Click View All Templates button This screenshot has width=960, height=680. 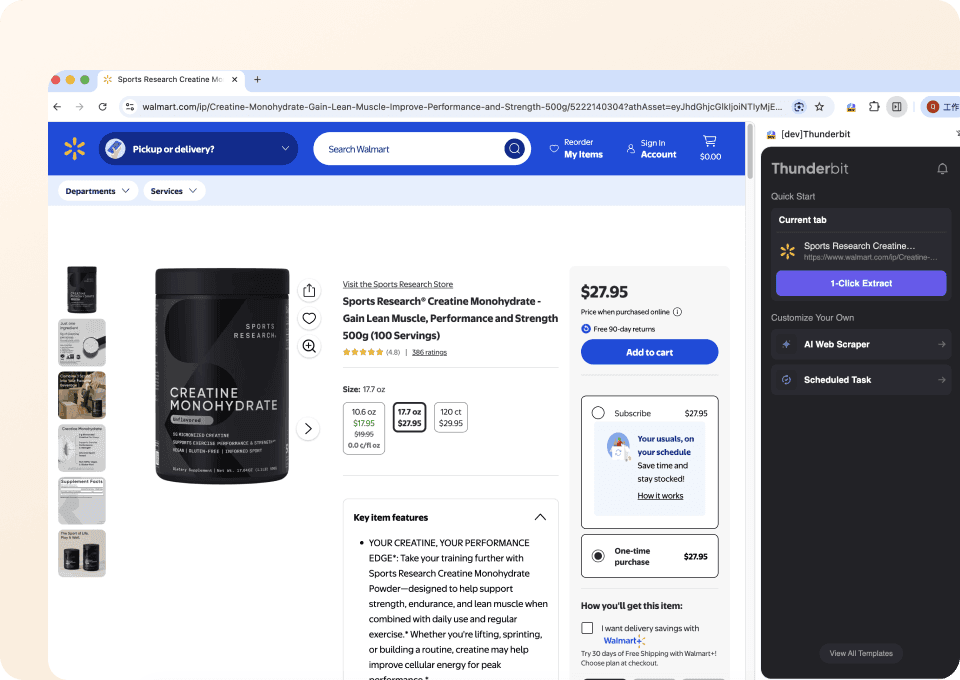861,653
